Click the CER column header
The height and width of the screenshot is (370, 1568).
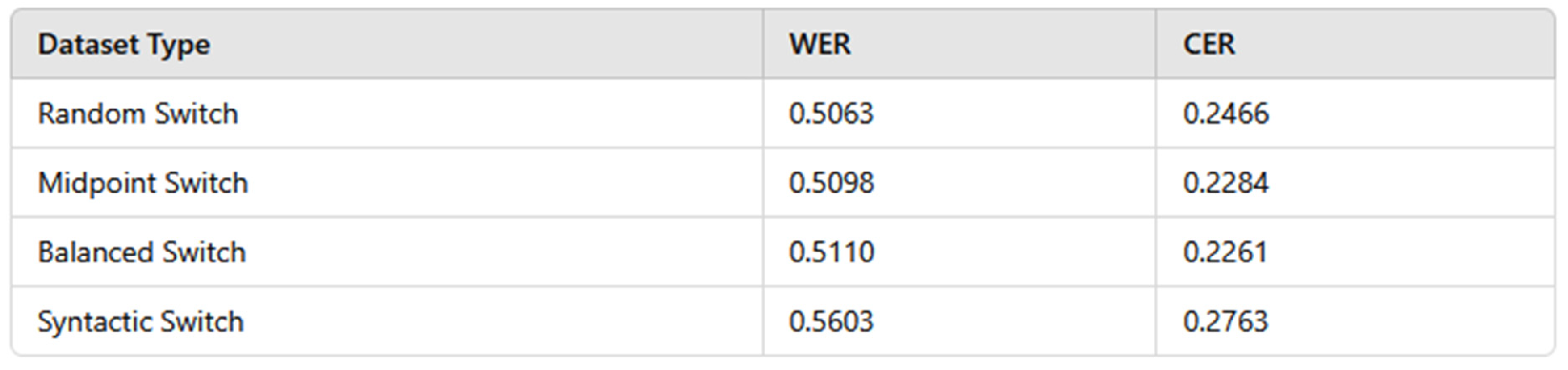[1209, 45]
